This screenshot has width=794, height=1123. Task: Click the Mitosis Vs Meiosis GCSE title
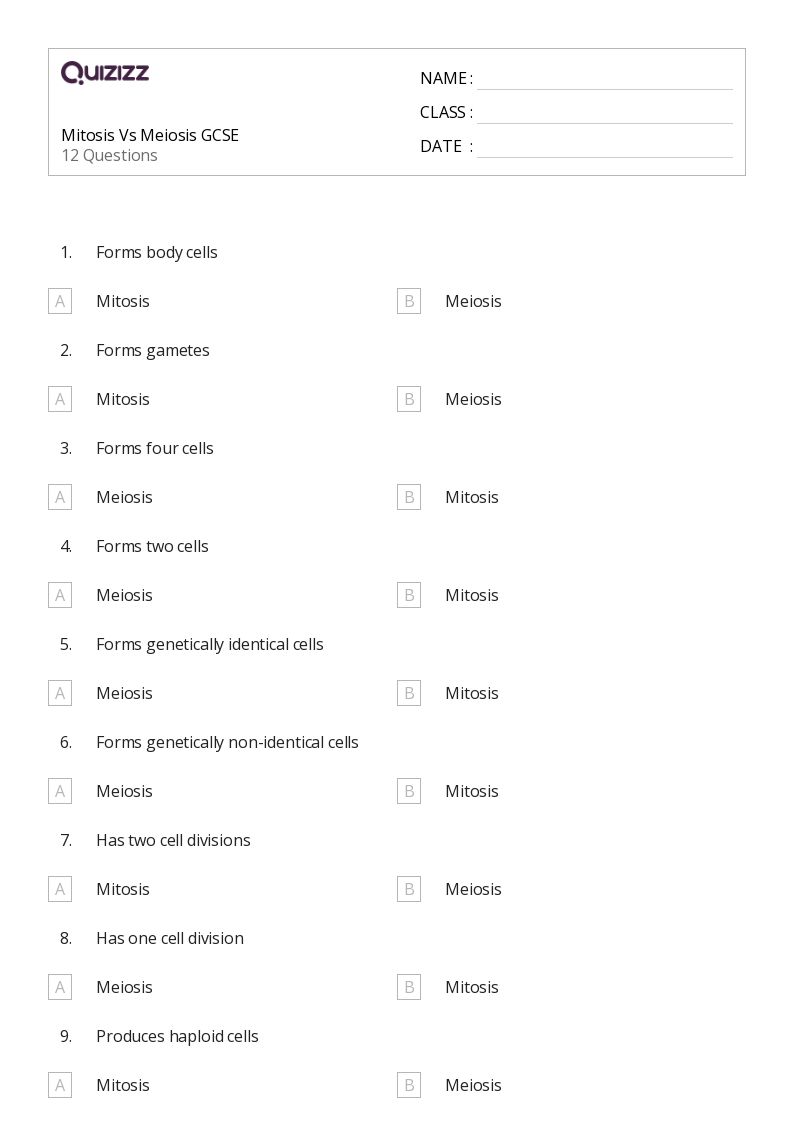point(150,135)
